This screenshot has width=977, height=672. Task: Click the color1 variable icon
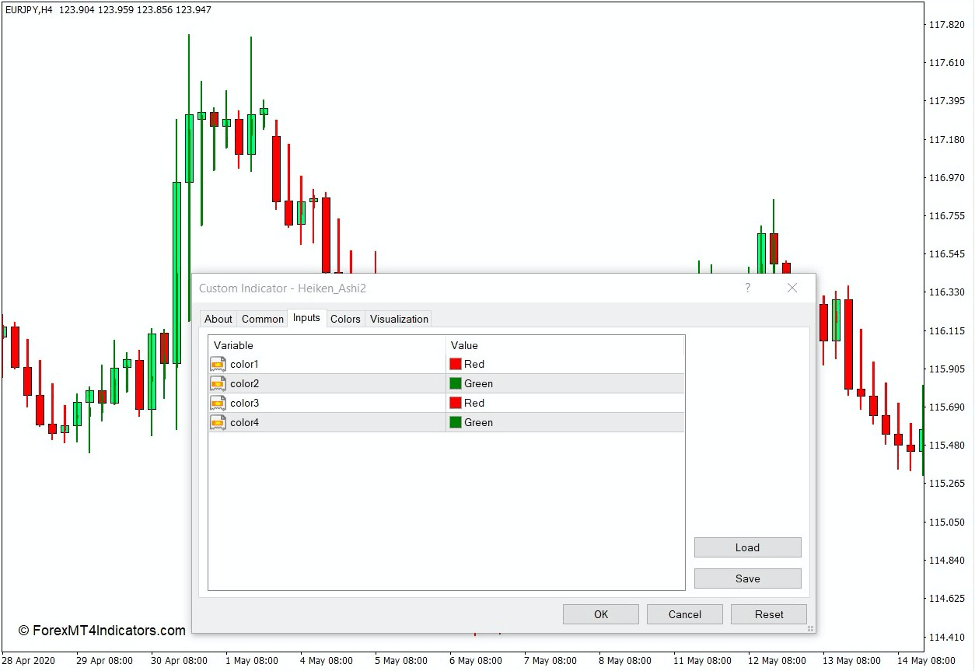pyautogui.click(x=220, y=364)
